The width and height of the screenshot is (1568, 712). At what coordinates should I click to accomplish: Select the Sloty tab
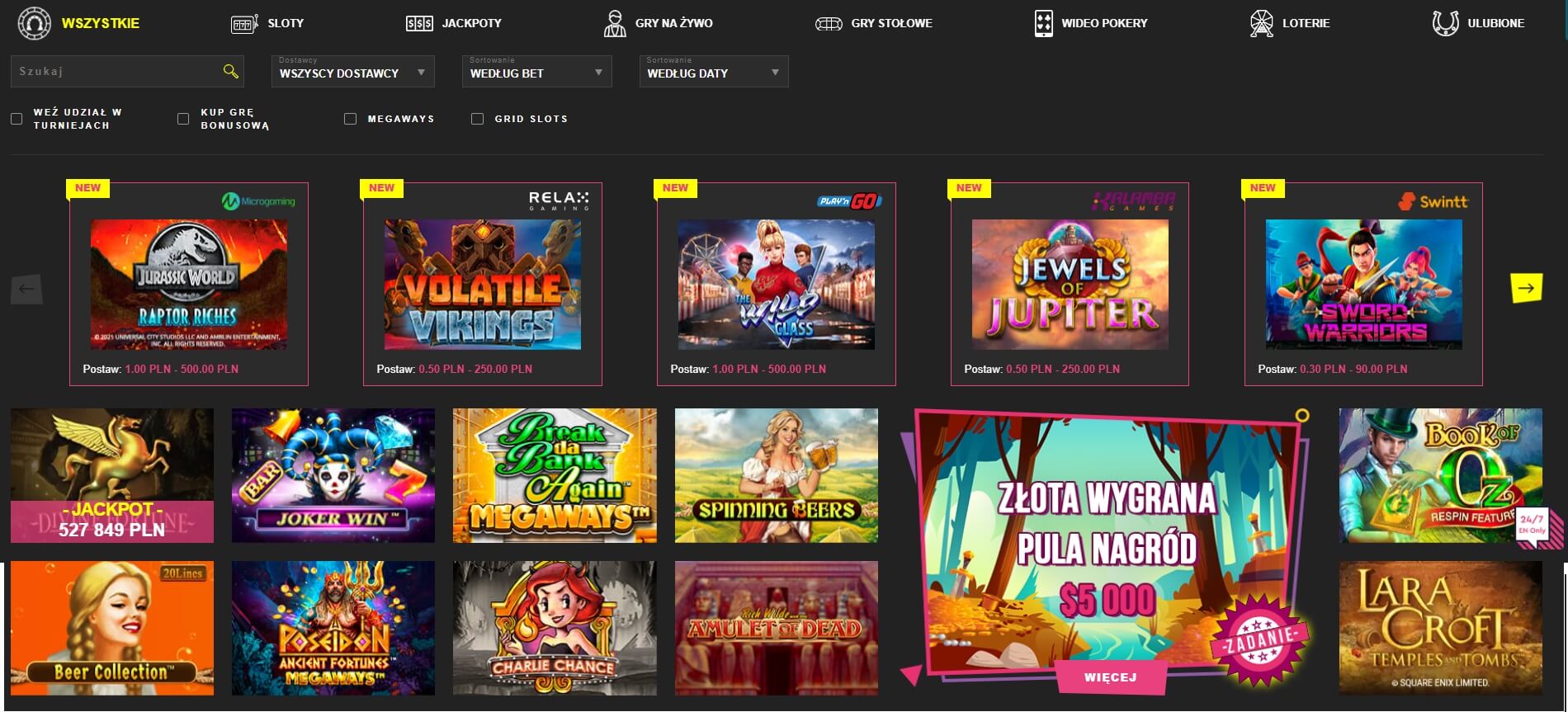(286, 23)
